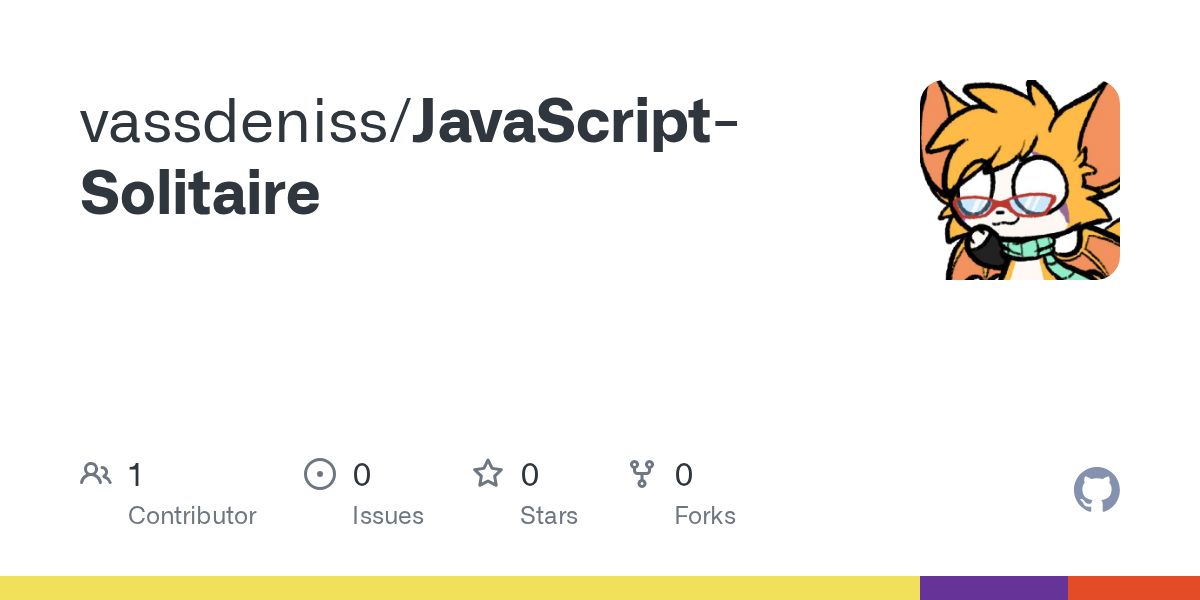Select the Issues label

(388, 516)
